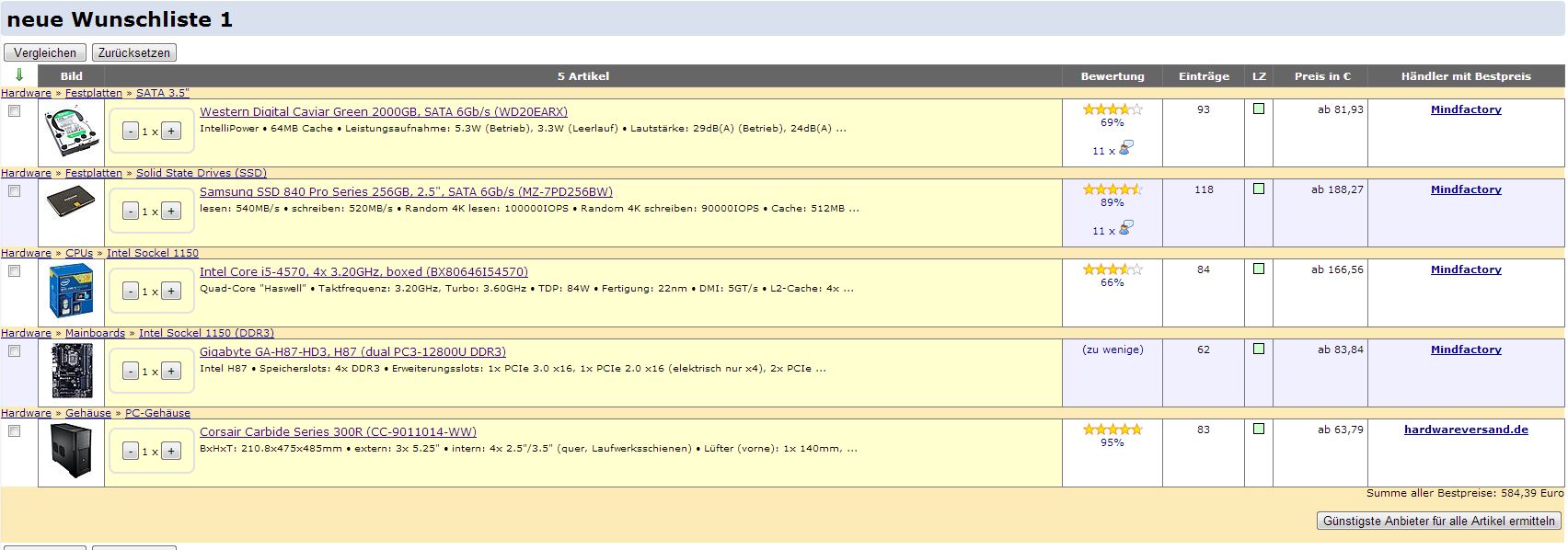Go to CPUs category breadcrumb
Image resolution: width=1568 pixels, height=550 pixels.
tap(79, 253)
